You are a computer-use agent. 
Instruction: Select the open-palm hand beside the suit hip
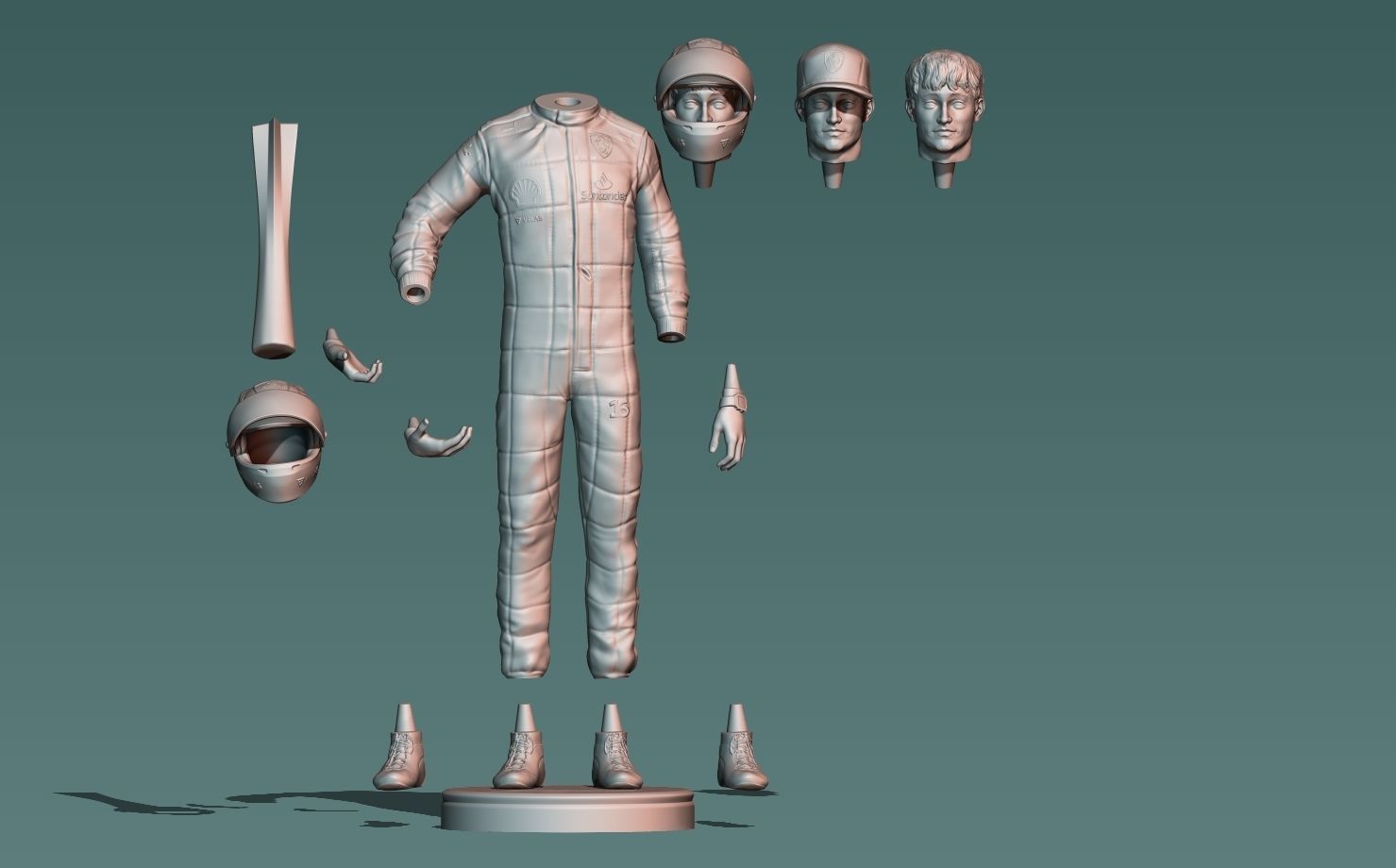tap(437, 438)
